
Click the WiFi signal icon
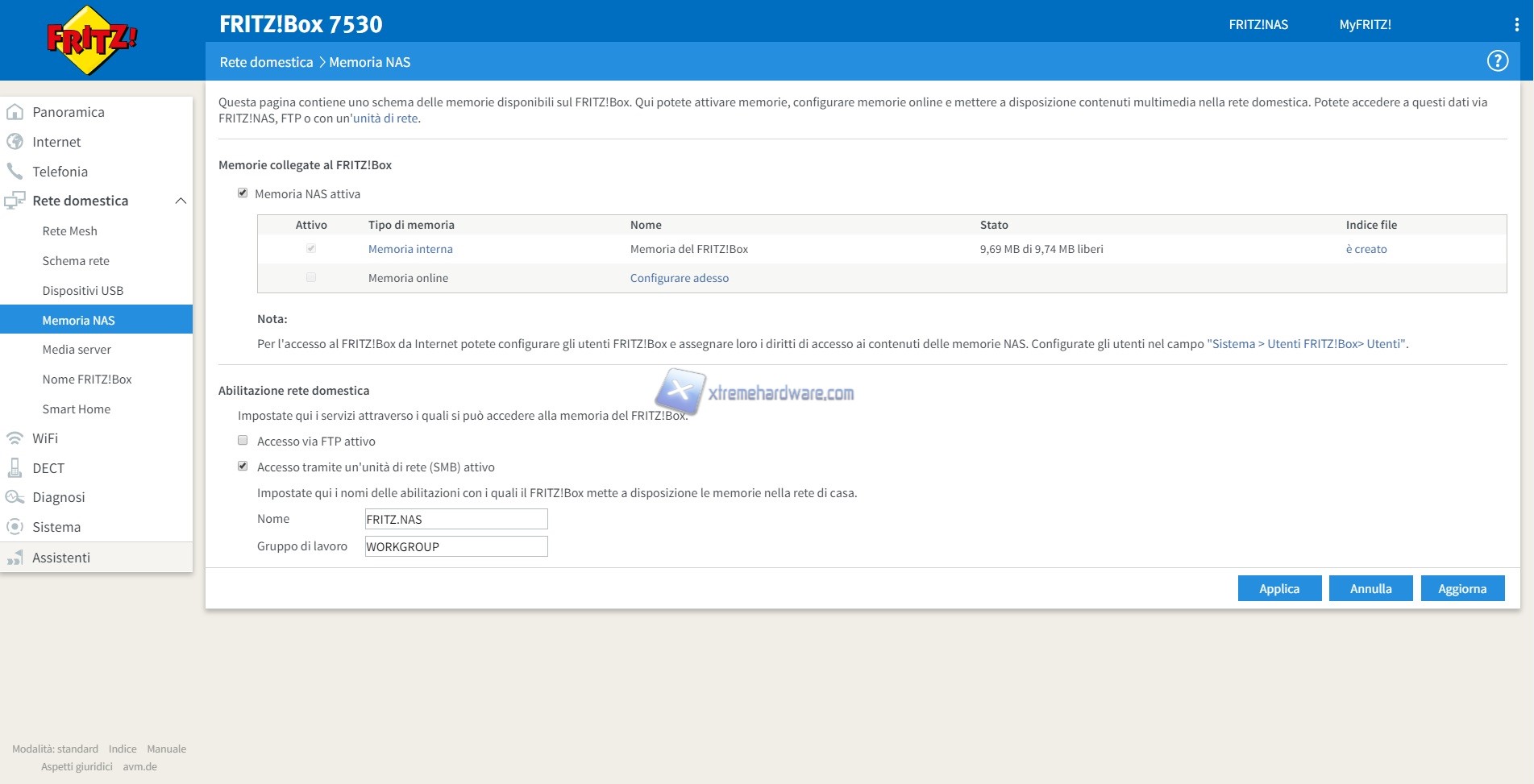point(15,438)
